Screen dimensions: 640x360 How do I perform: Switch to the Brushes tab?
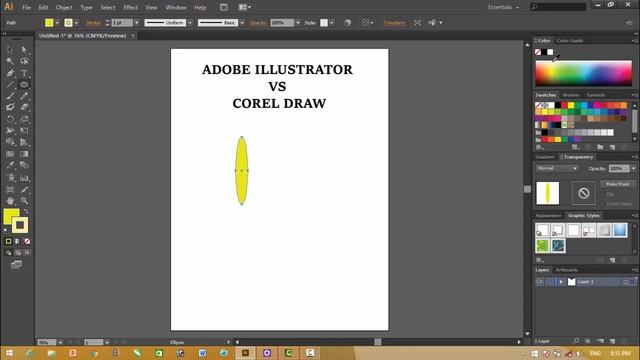(x=571, y=95)
